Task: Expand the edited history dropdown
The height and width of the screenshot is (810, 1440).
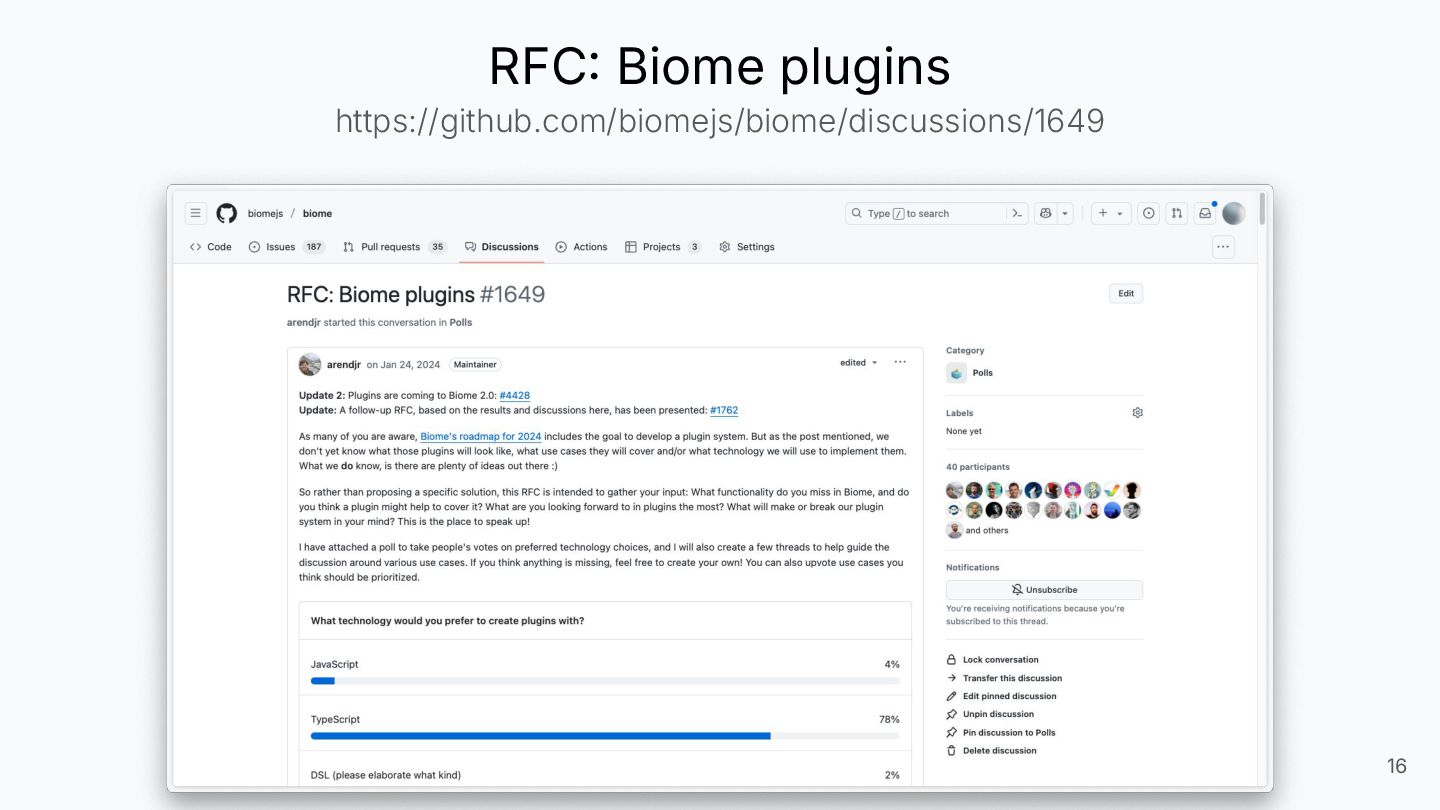Action: (859, 363)
